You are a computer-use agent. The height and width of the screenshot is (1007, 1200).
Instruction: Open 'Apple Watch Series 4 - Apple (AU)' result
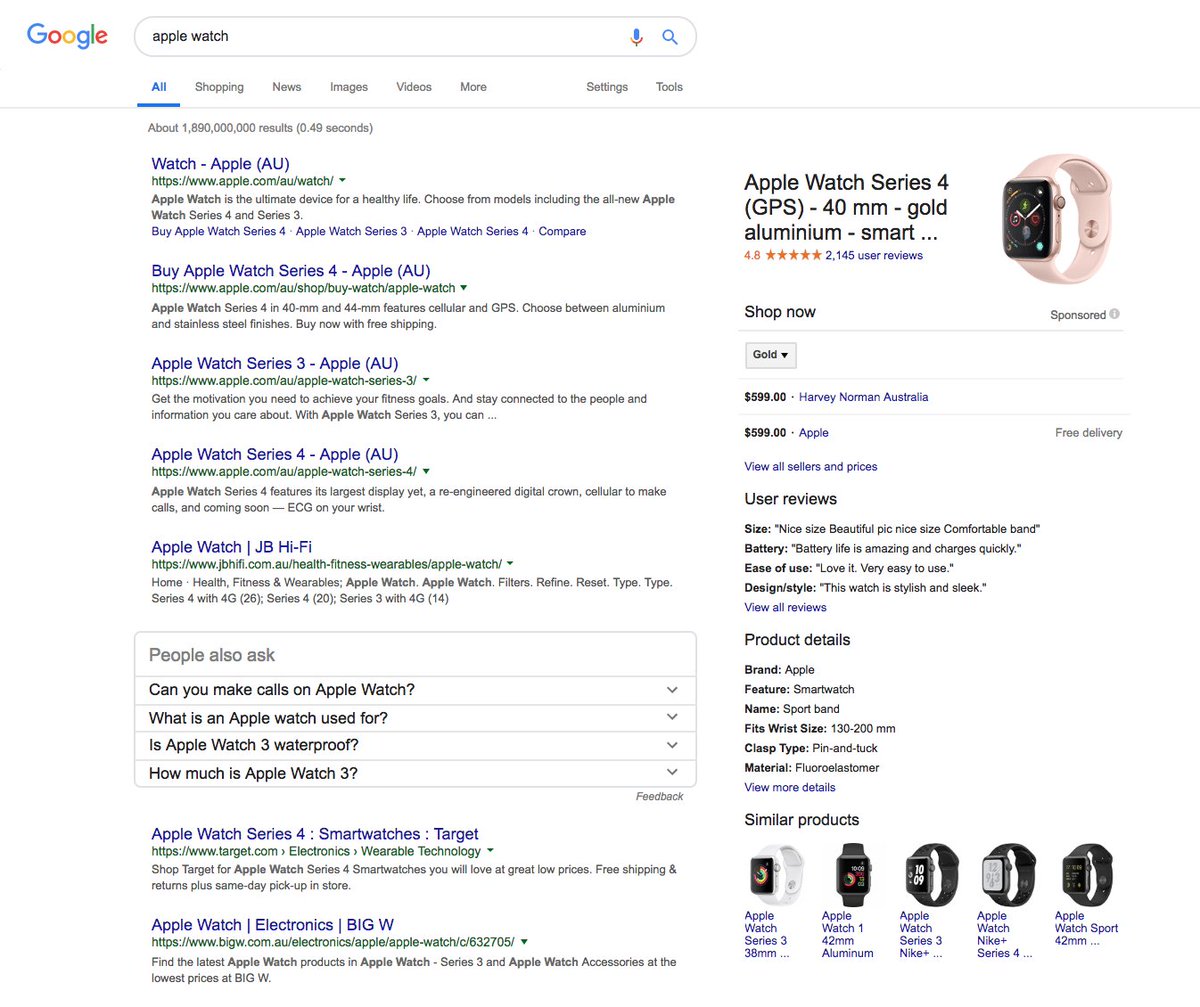(x=275, y=454)
